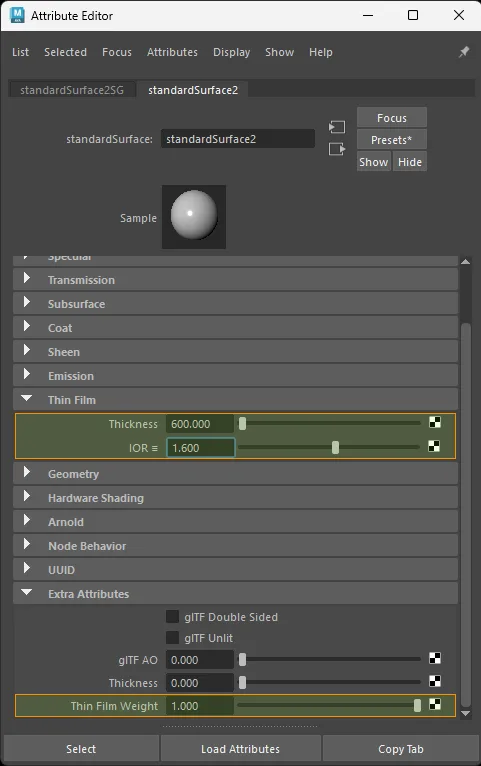Screen dimensions: 481x766
Task: Click the checker map button for Thin Film Thickness
Action: click(x=435, y=422)
